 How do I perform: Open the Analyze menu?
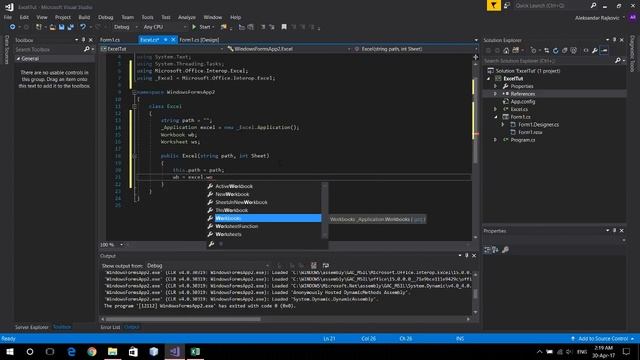point(187,17)
